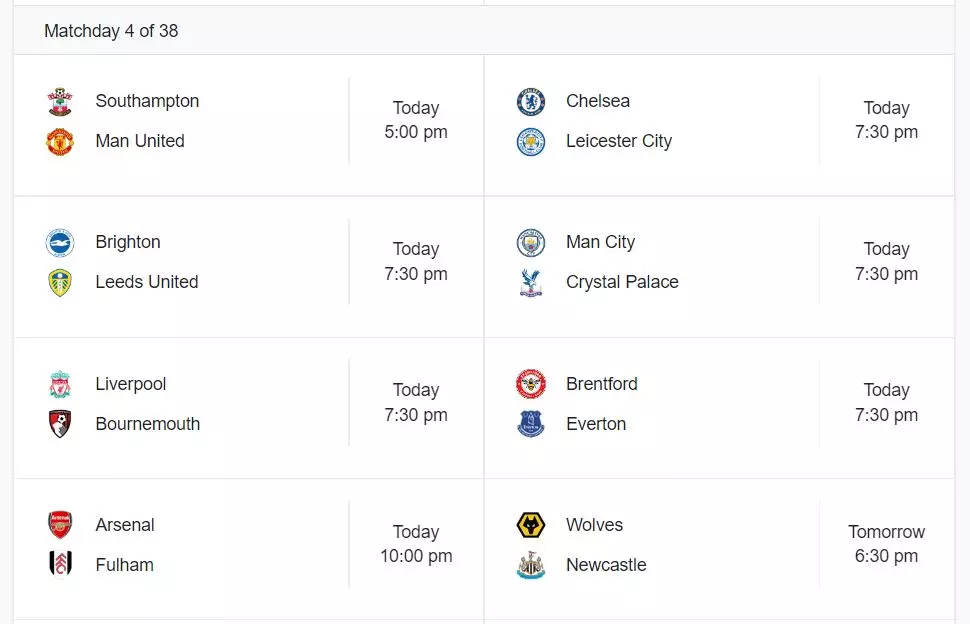Click the Chelsea club crest
Image resolution: width=970 pixels, height=624 pixels.
531,102
